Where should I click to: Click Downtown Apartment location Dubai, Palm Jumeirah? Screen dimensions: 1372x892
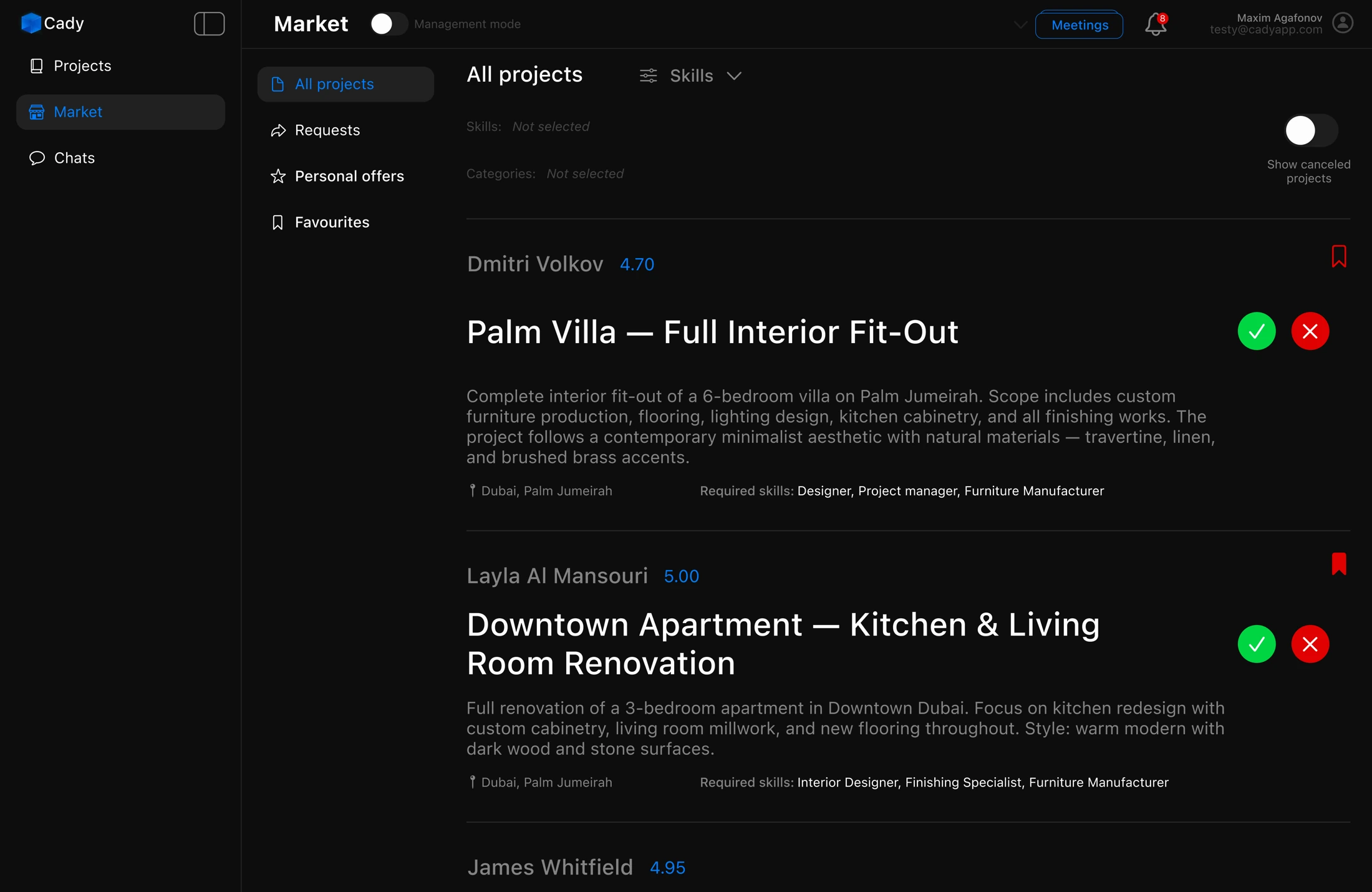(541, 782)
